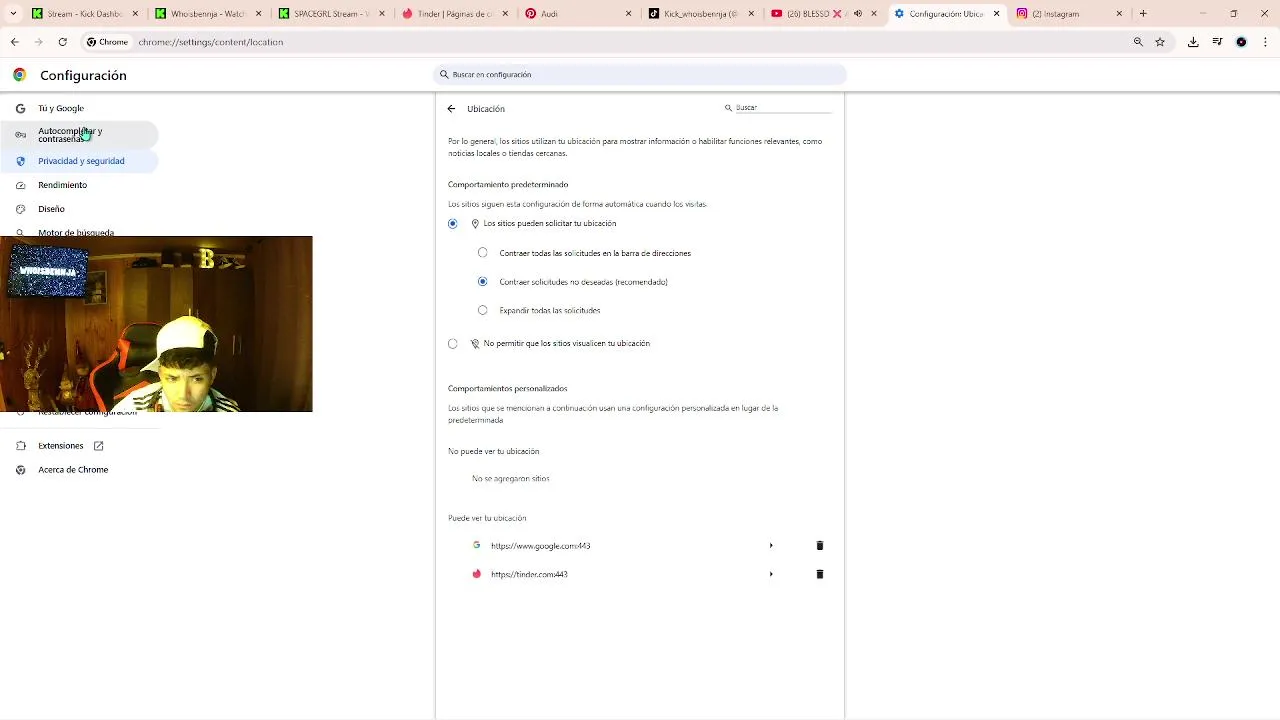Screen dimensions: 1280x720
Task: Open 'Extensiones' link in sidebar
Action: tap(60, 446)
